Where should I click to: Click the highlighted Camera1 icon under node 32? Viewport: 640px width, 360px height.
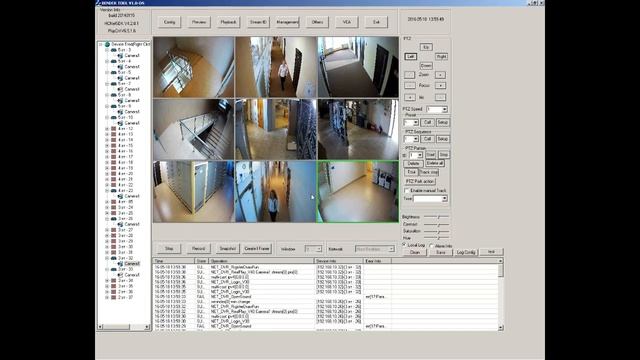click(120, 264)
